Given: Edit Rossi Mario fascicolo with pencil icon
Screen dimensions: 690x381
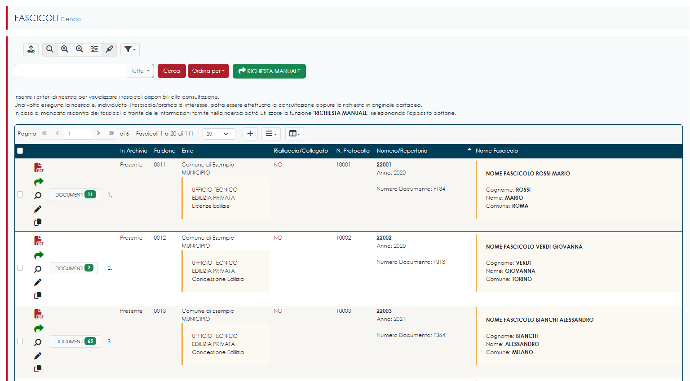Looking at the screenshot, I should coord(37,209).
